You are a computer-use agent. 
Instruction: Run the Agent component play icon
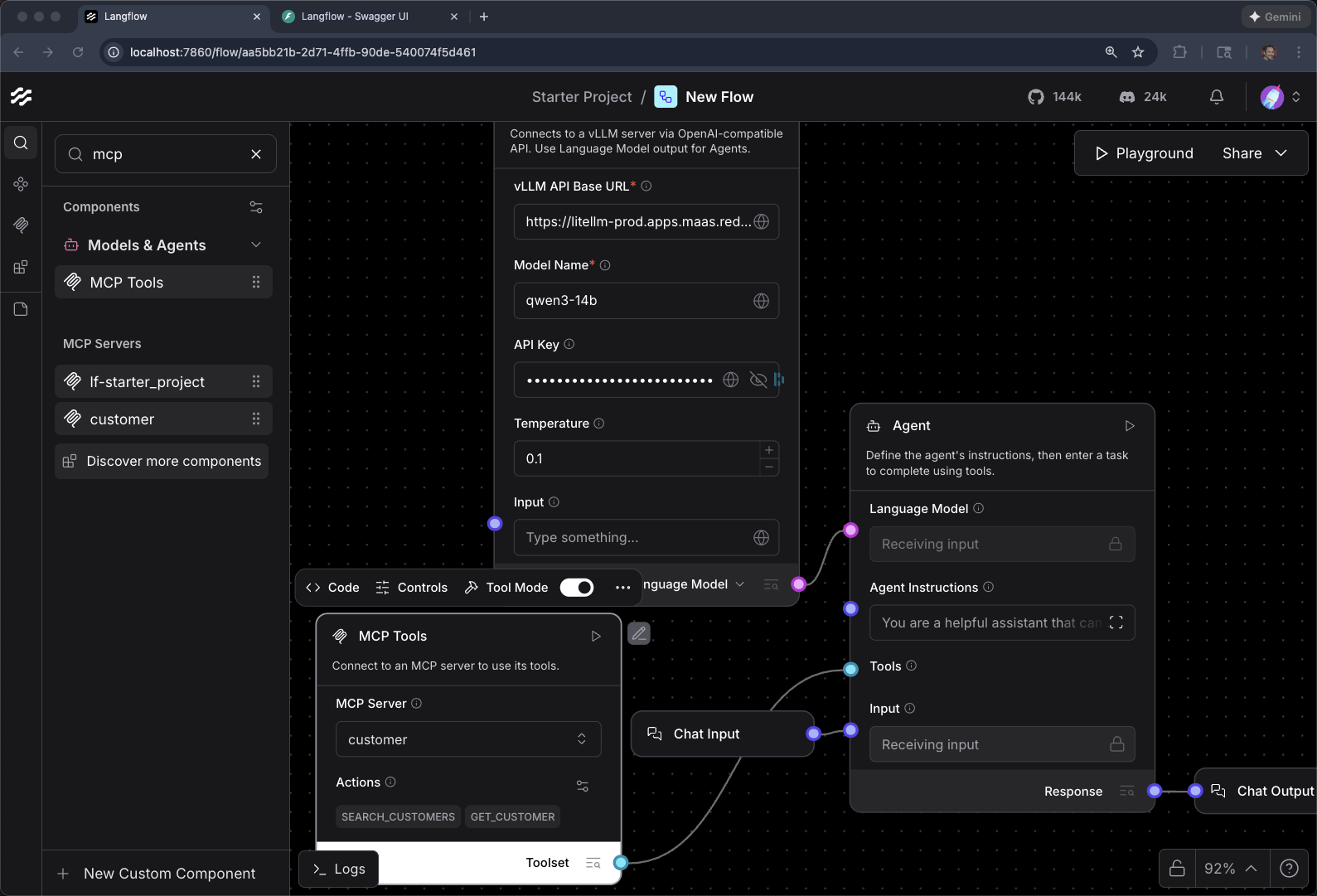1129,425
